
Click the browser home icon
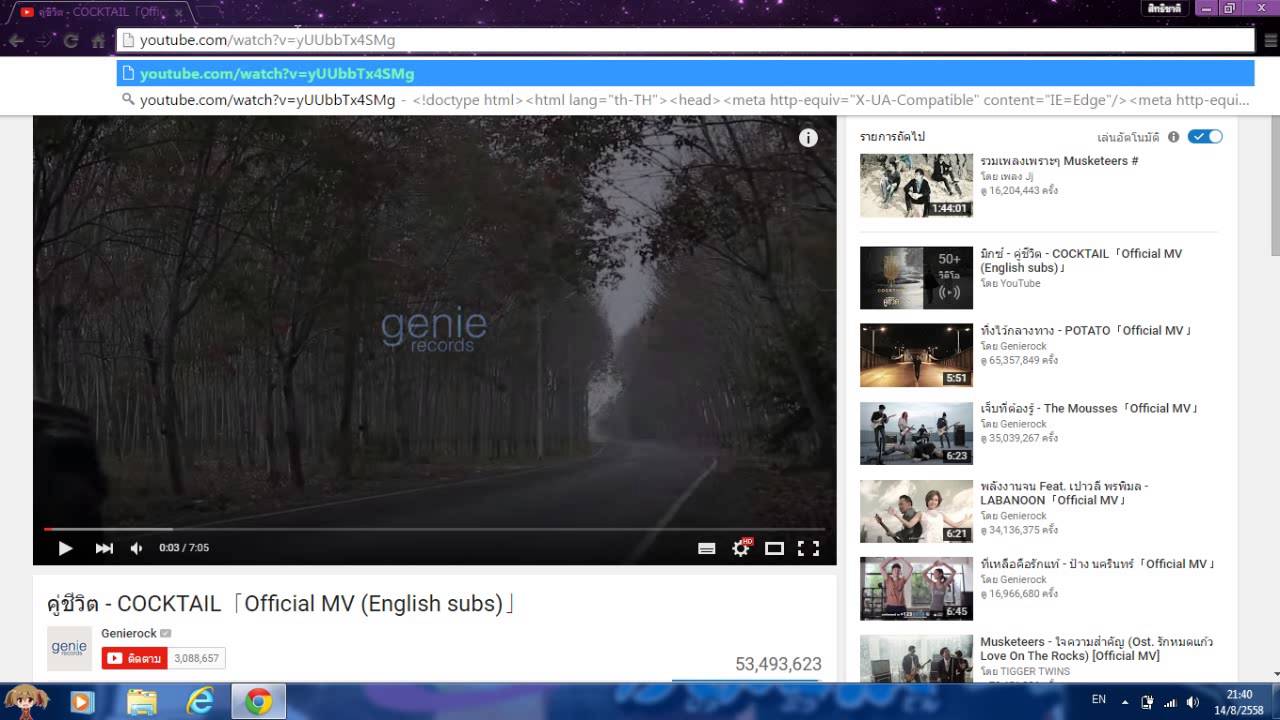(98, 41)
